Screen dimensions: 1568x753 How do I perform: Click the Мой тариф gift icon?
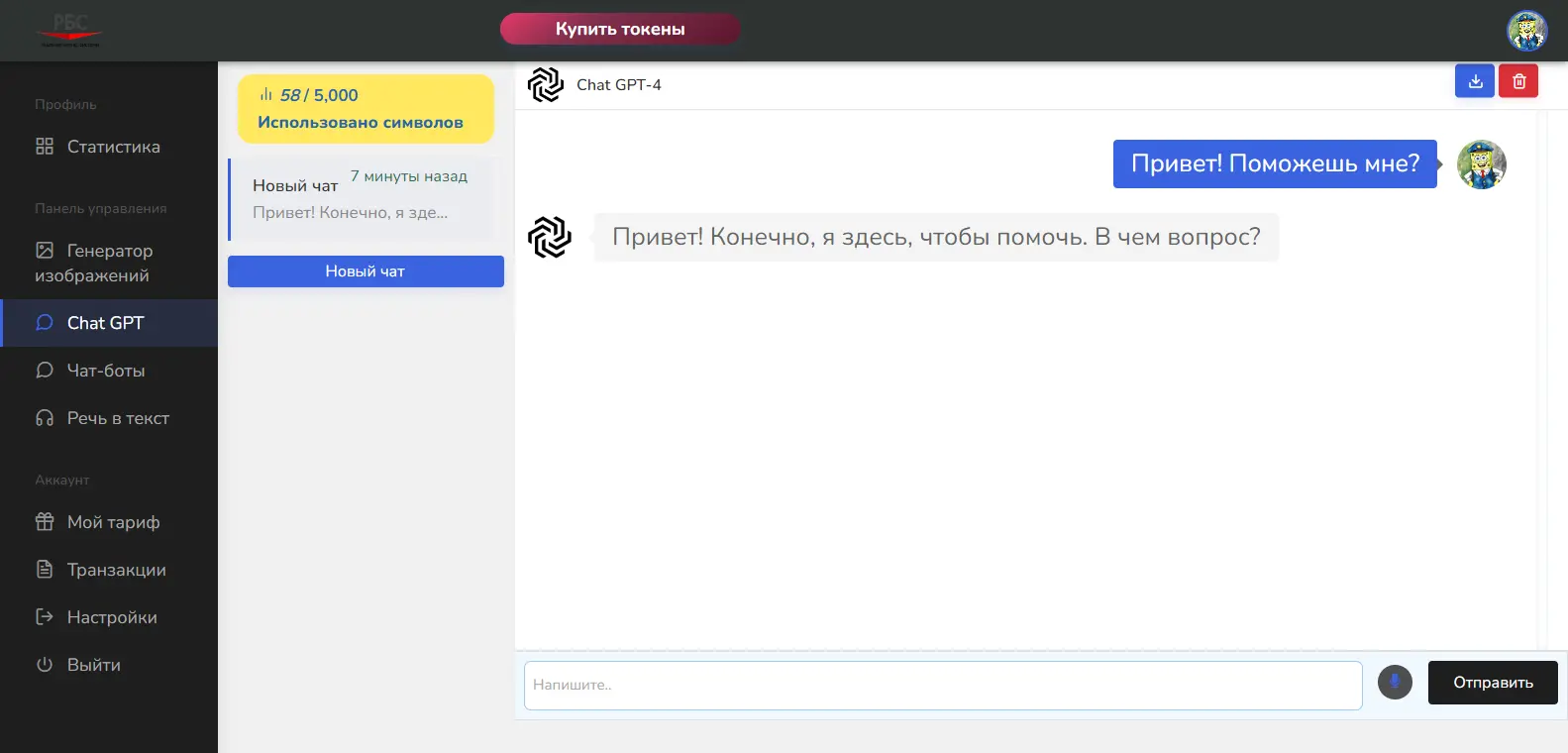(x=45, y=522)
